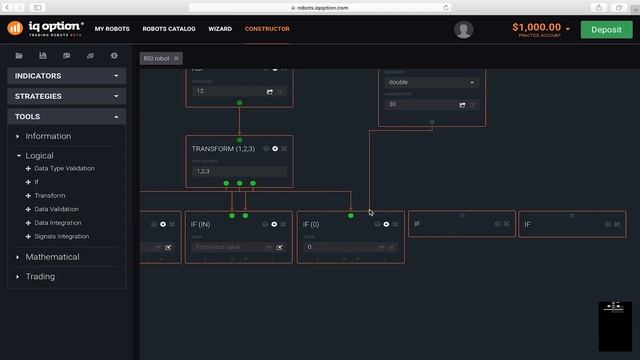Click link icon beside value 12 field

click(x=269, y=92)
